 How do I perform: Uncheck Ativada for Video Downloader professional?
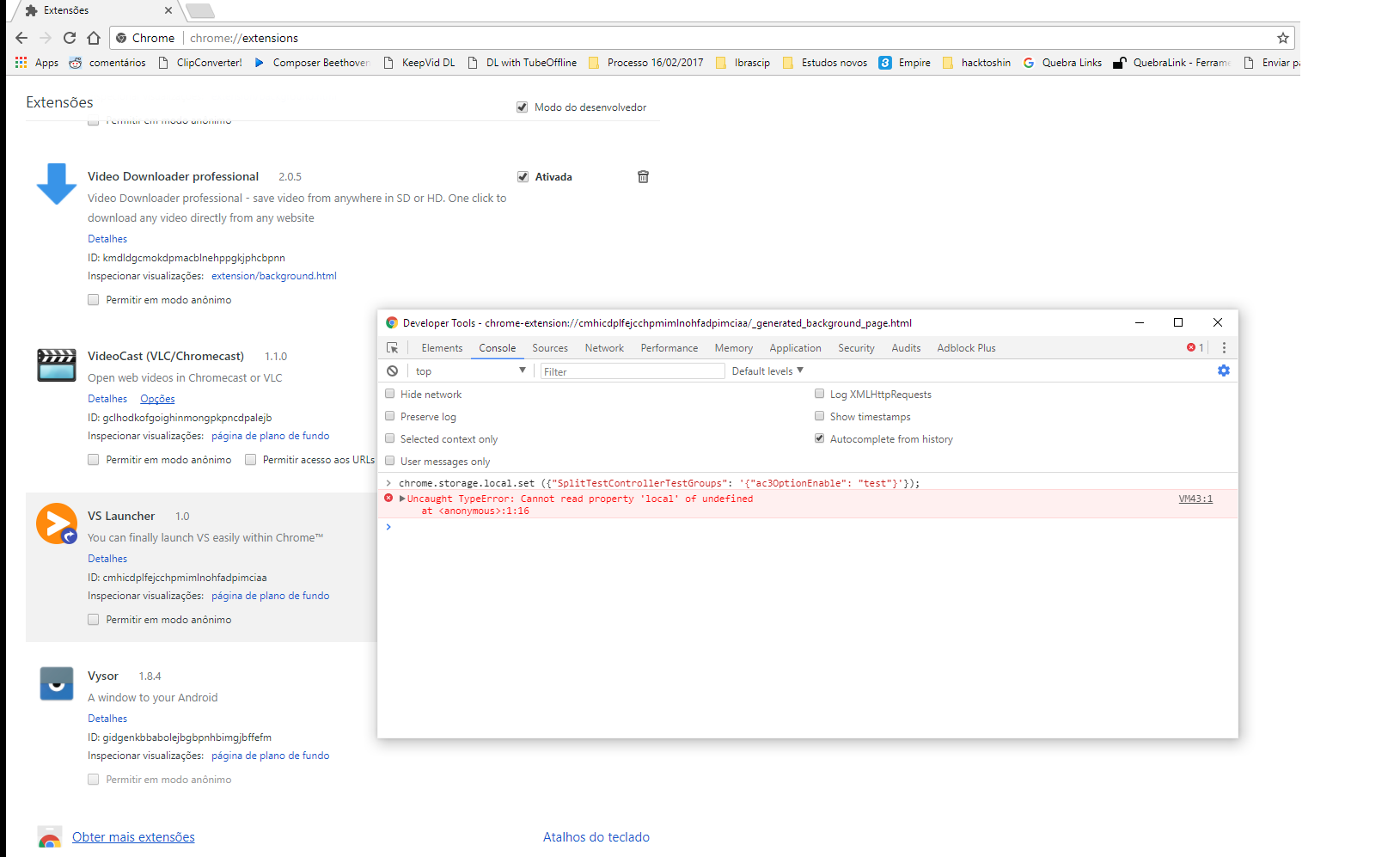tap(523, 177)
